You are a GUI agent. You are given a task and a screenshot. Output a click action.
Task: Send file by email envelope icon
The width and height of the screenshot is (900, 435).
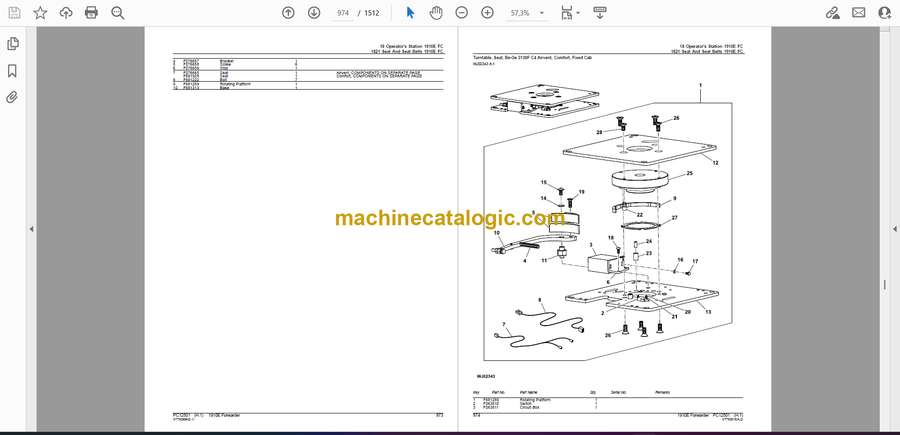pos(859,13)
